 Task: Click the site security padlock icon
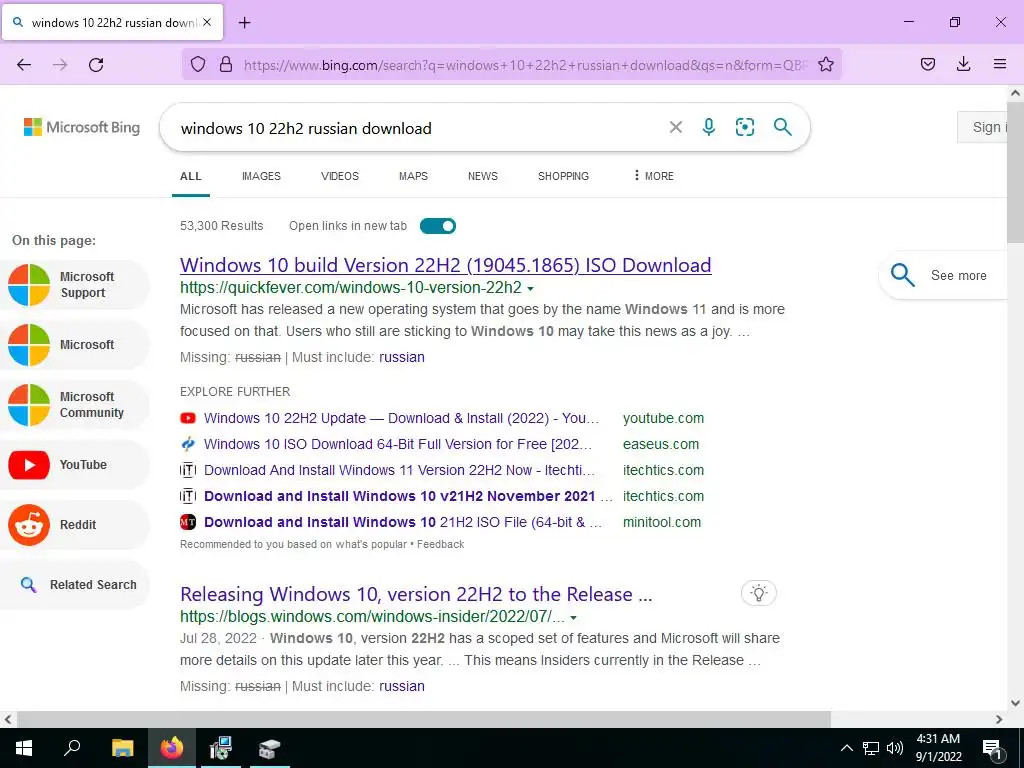tap(226, 64)
